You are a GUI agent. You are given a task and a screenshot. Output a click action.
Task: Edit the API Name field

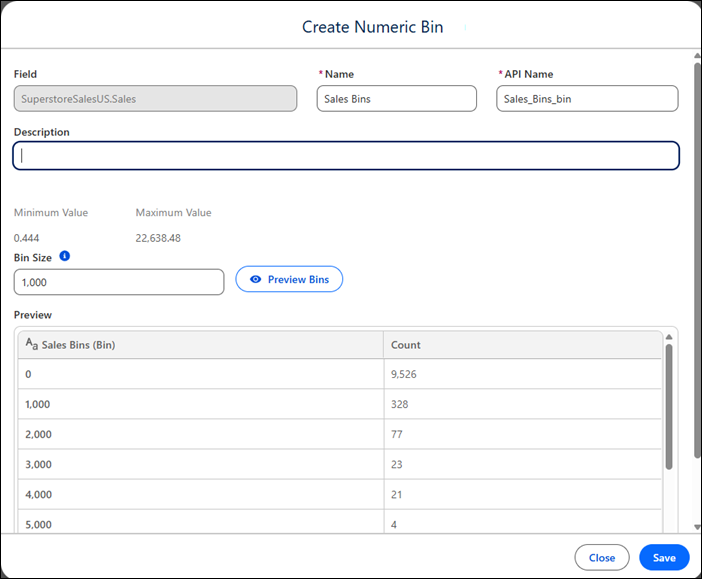point(587,99)
